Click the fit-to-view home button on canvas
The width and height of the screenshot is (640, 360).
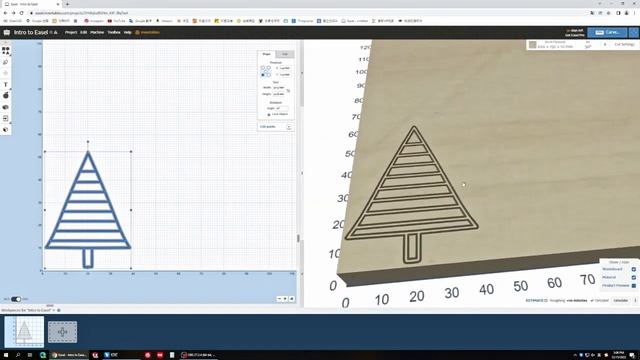coord(292,299)
